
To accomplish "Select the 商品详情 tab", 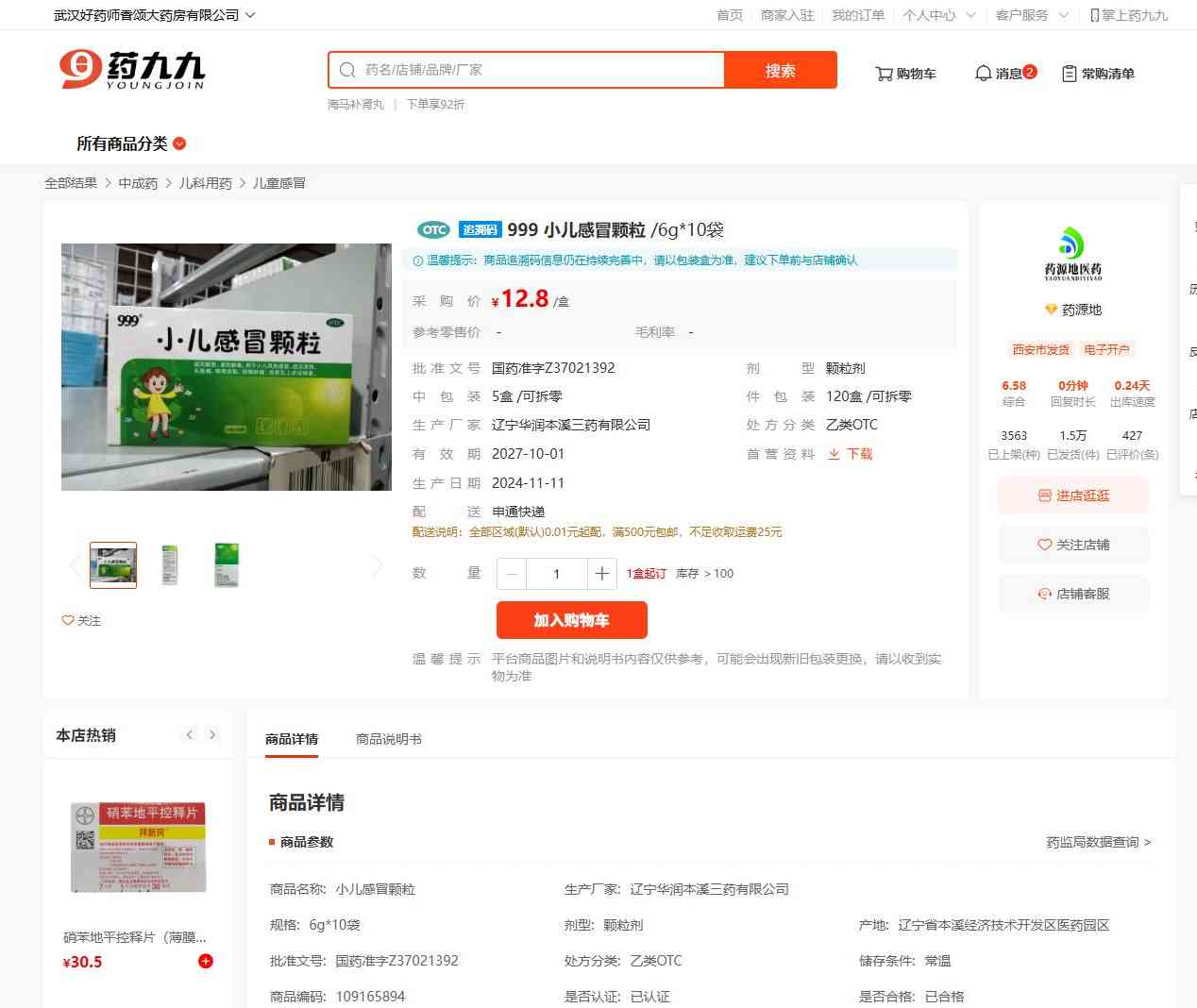I will pos(292,739).
